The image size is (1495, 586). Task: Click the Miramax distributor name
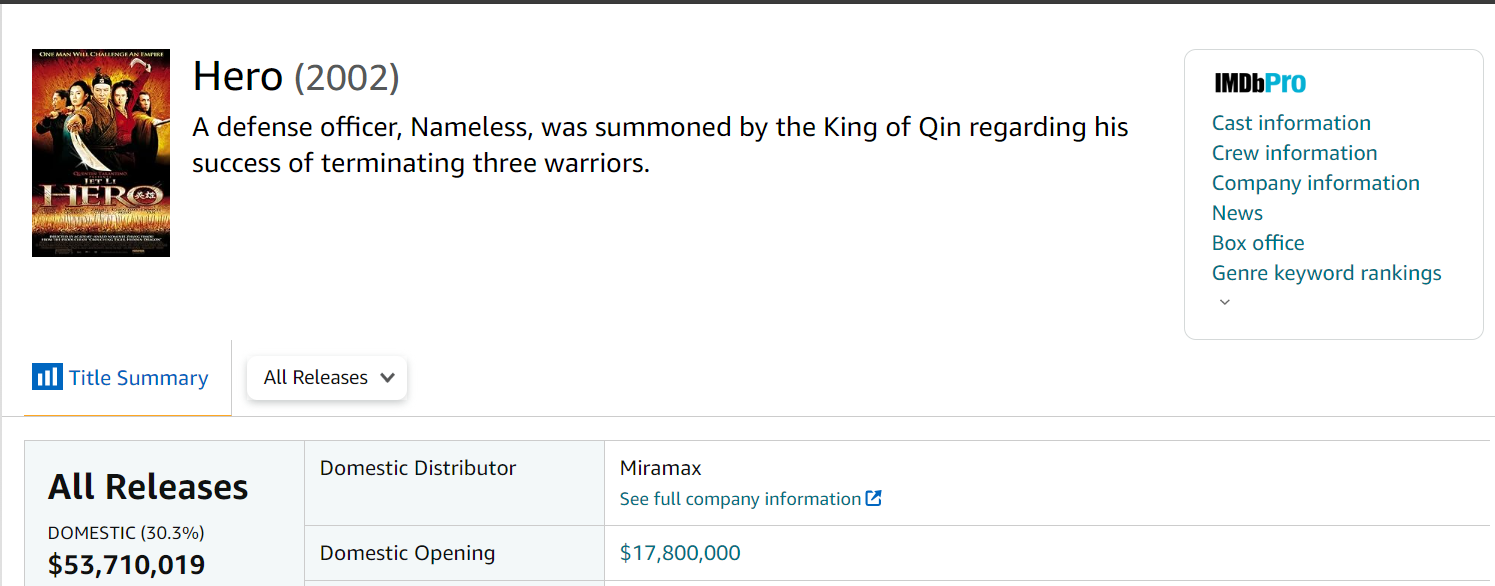(x=660, y=468)
